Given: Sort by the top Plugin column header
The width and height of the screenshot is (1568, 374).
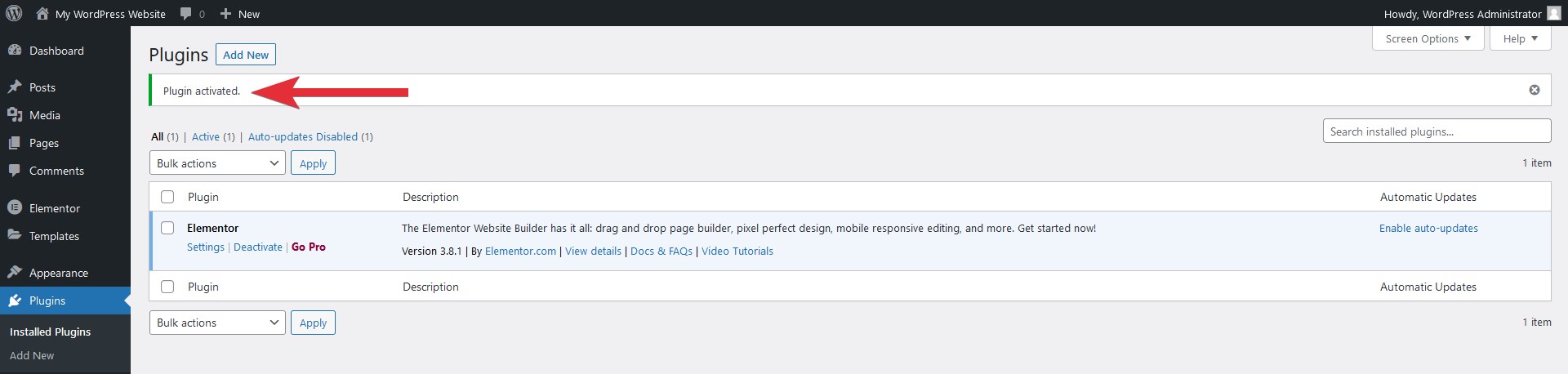Looking at the screenshot, I should tap(203, 197).
